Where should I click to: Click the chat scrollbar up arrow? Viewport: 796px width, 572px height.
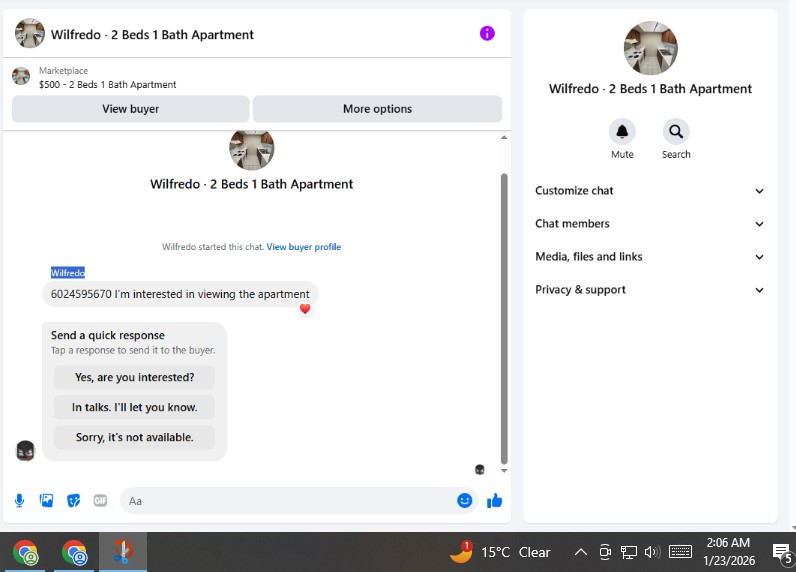click(x=504, y=138)
